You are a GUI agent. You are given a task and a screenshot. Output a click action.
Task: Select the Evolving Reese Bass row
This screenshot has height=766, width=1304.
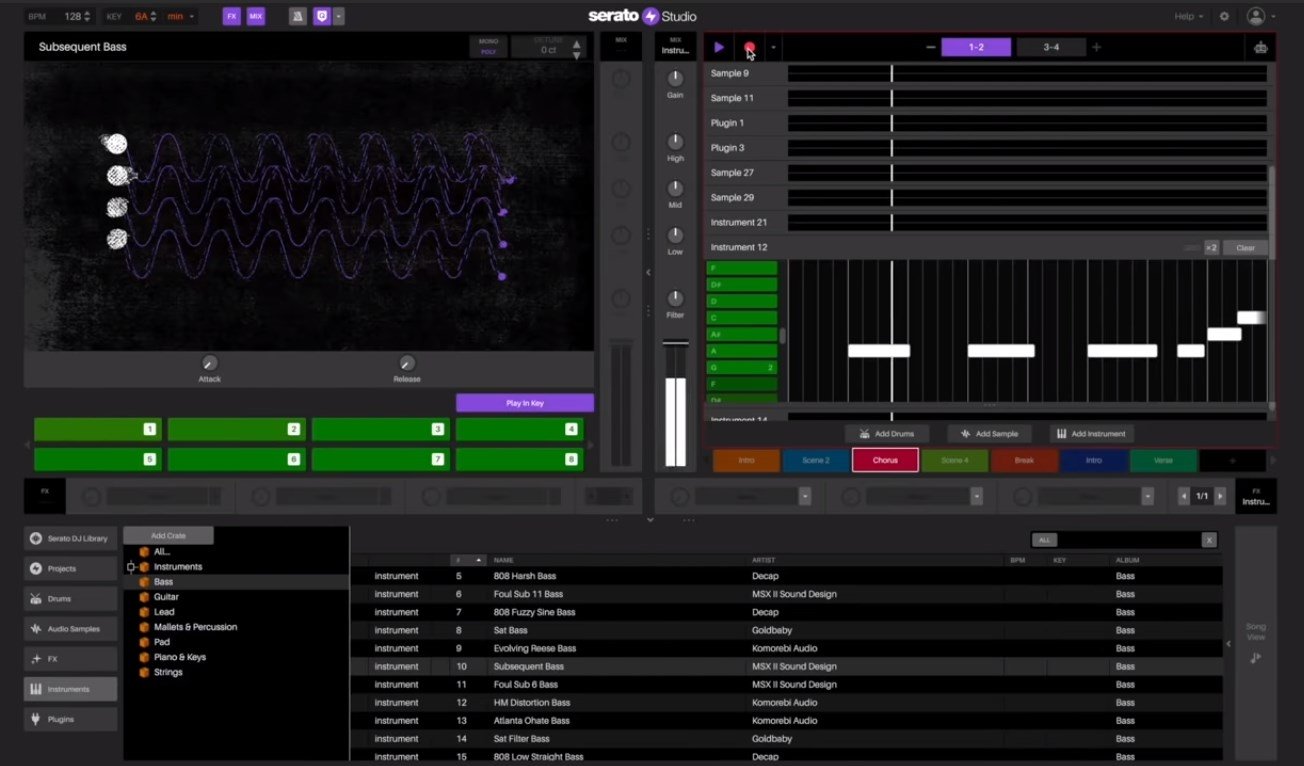click(x=786, y=648)
